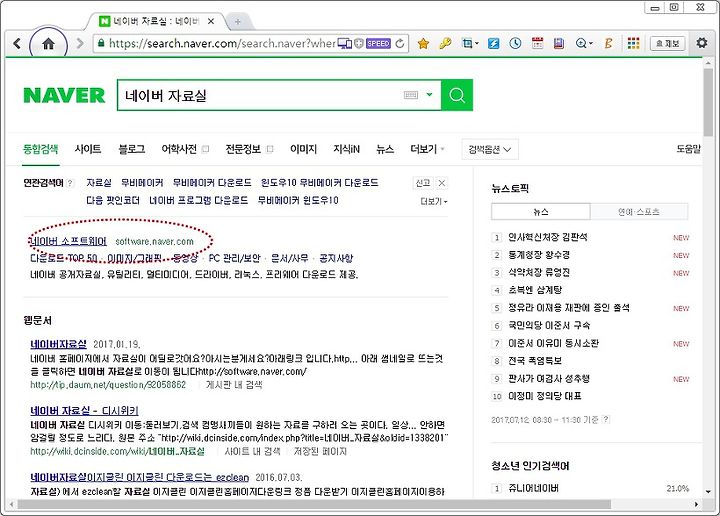Click the toolbar button left of the gear
Viewport: 720px width, 516px height.
click(x=668, y=44)
